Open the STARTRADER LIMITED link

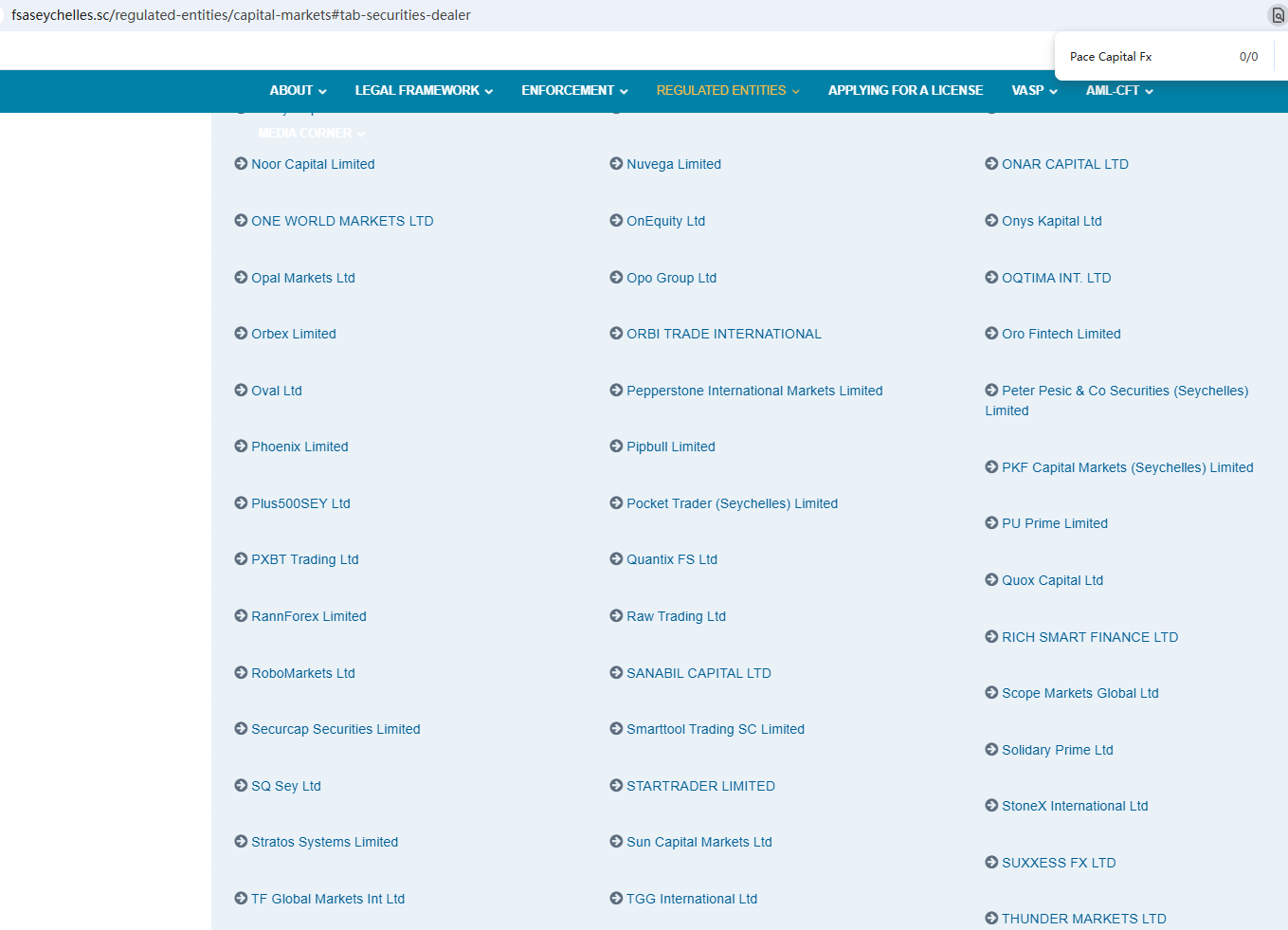click(700, 786)
